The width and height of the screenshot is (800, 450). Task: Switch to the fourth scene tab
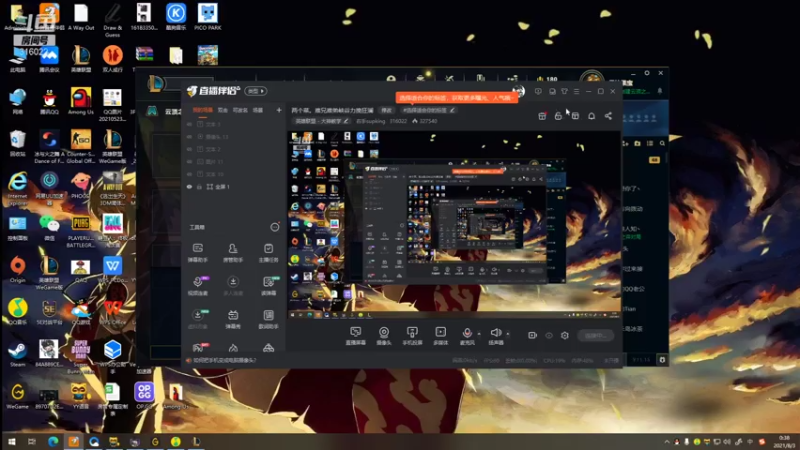pyautogui.click(x=258, y=110)
